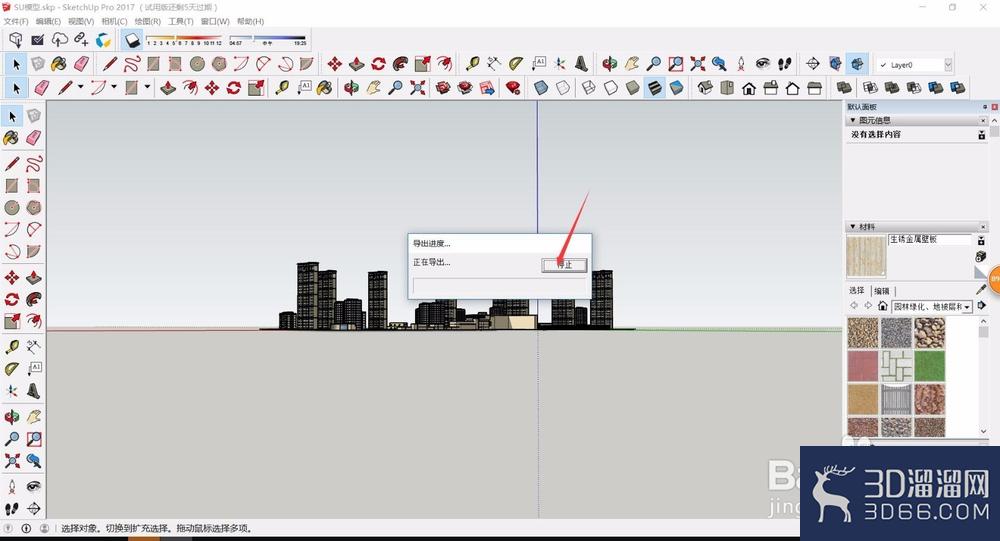Enable Wireframe style

[589, 87]
